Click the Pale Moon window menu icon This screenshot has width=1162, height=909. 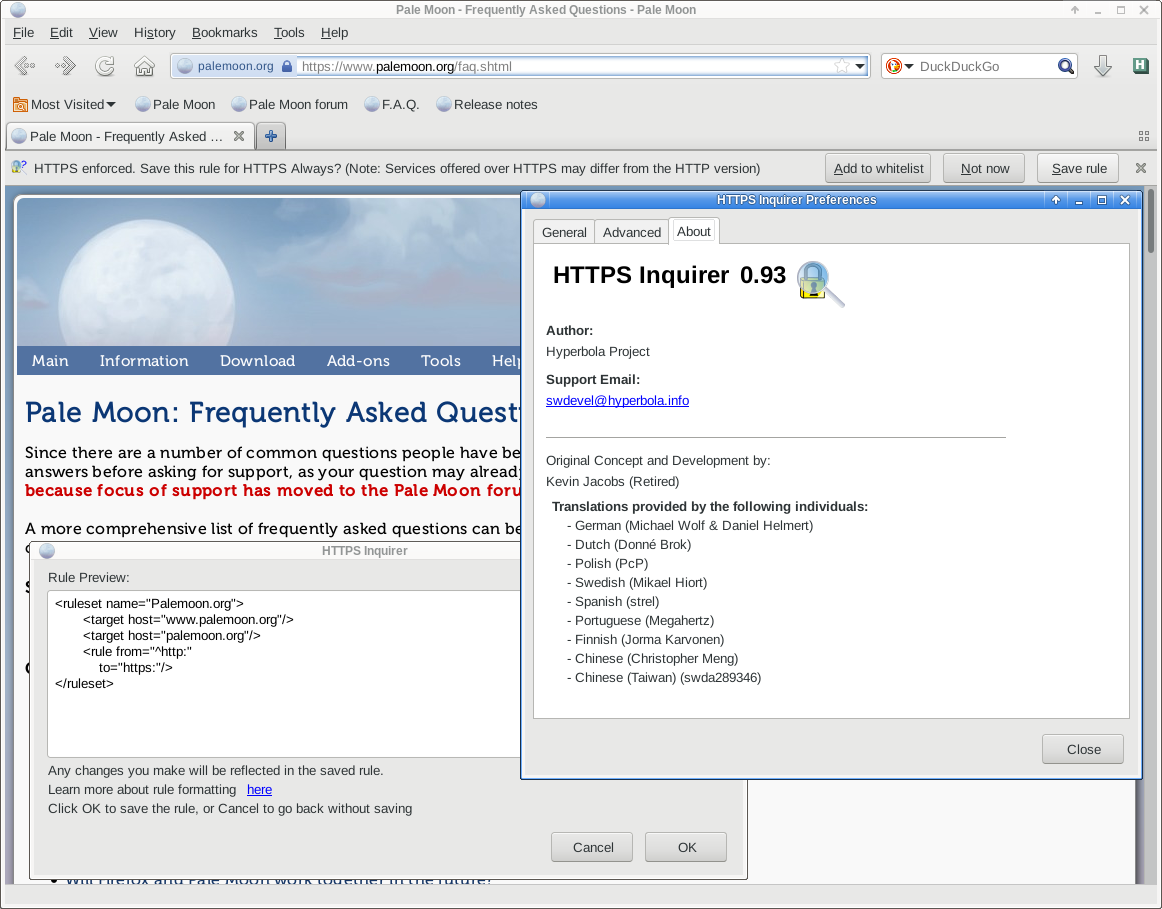[18, 10]
